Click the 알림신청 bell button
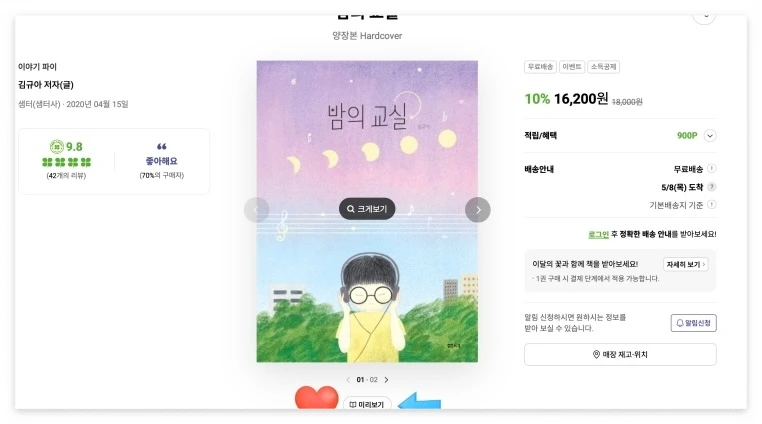The width and height of the screenshot is (762, 424). click(693, 323)
